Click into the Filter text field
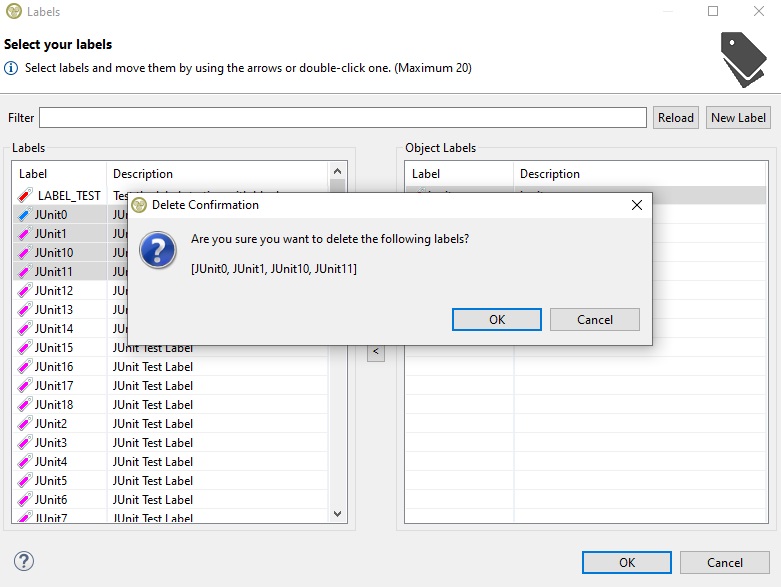The image size is (781, 587). [342, 118]
